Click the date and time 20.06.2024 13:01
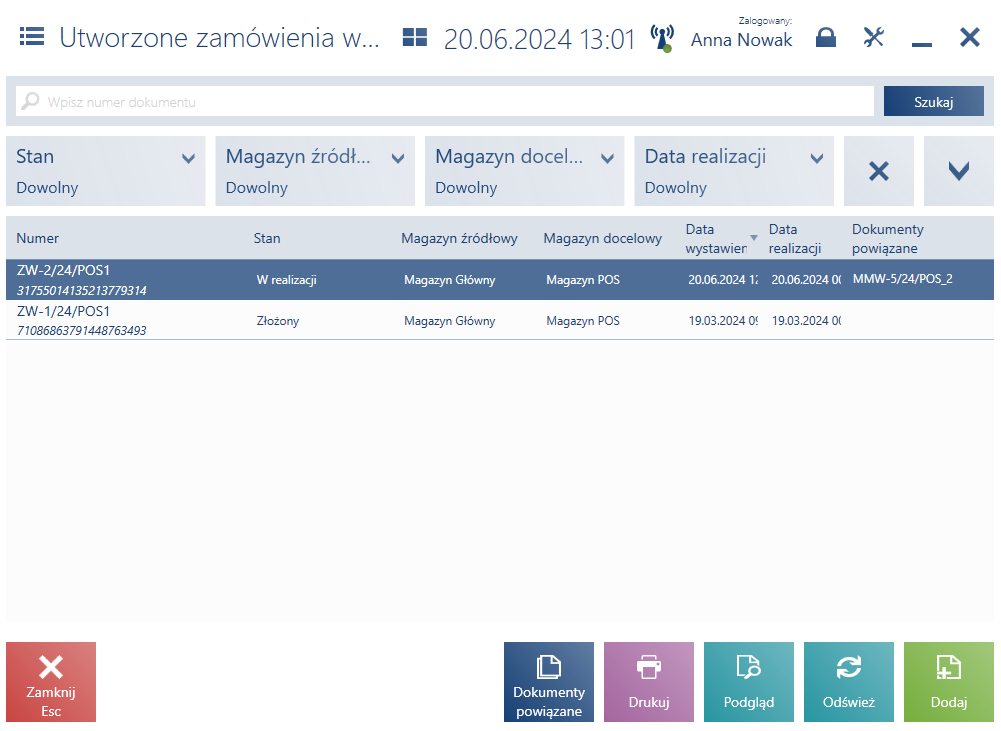 539,39
